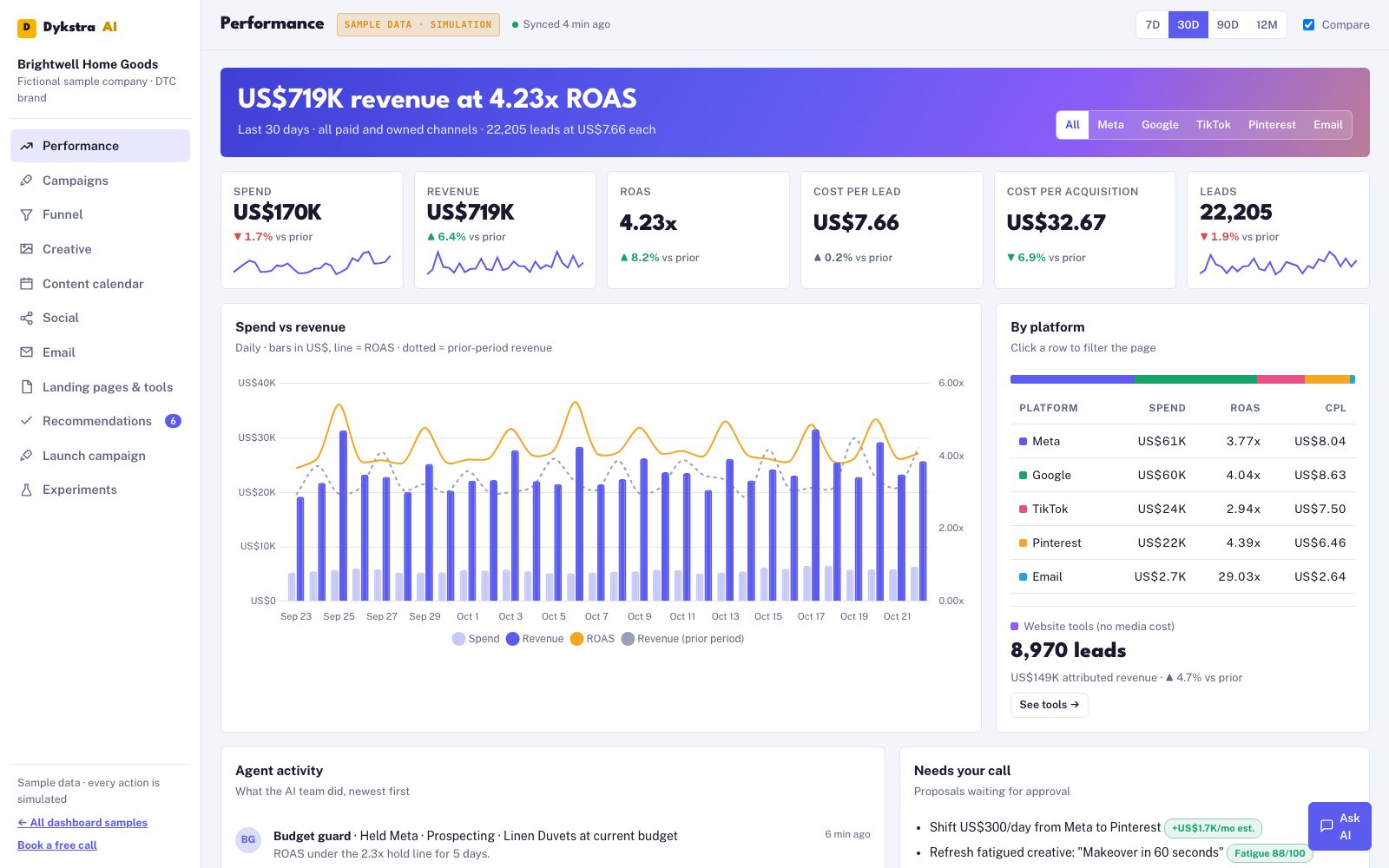Viewport: 1389px width, 868px height.
Task: Click the Spend KPI card sparkline
Action: pyautogui.click(x=312, y=263)
